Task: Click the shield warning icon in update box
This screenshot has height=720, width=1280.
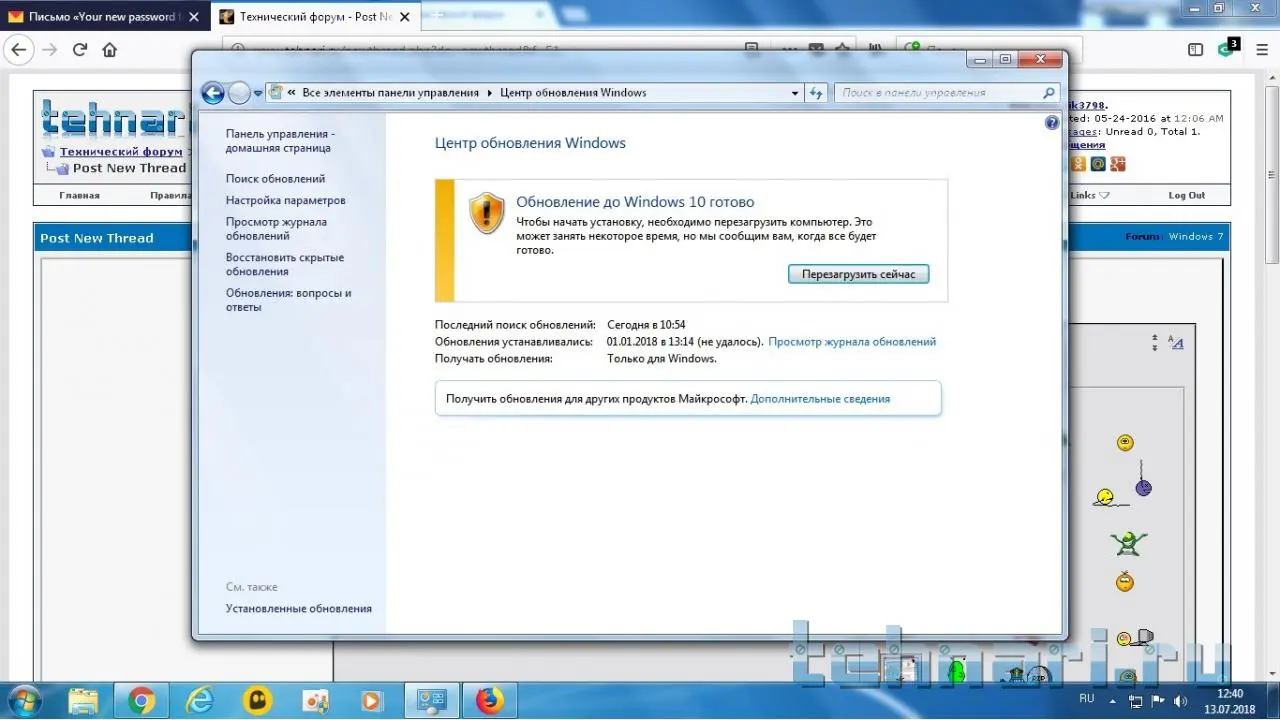Action: 487,213
